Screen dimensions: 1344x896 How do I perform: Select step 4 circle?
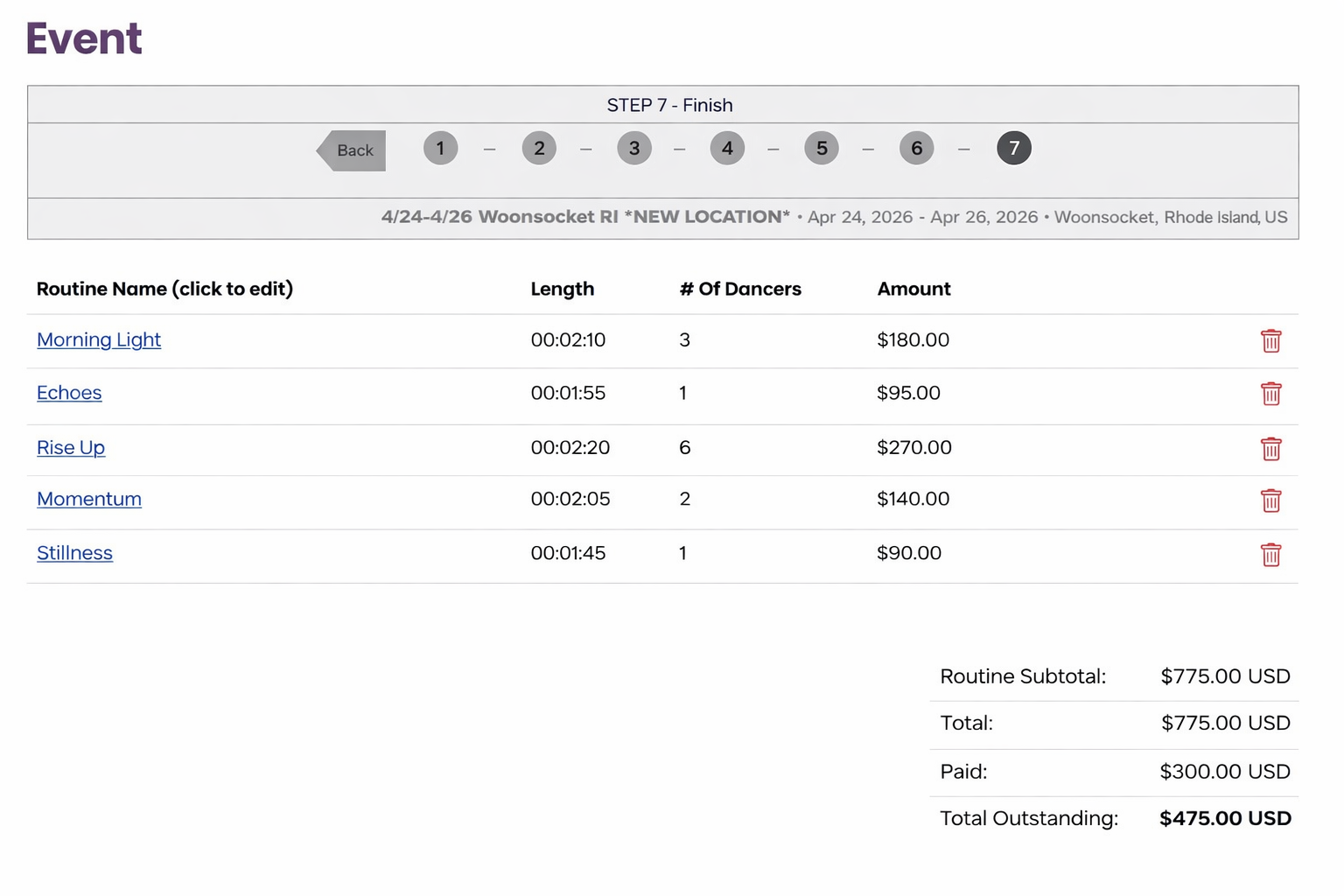coord(727,149)
